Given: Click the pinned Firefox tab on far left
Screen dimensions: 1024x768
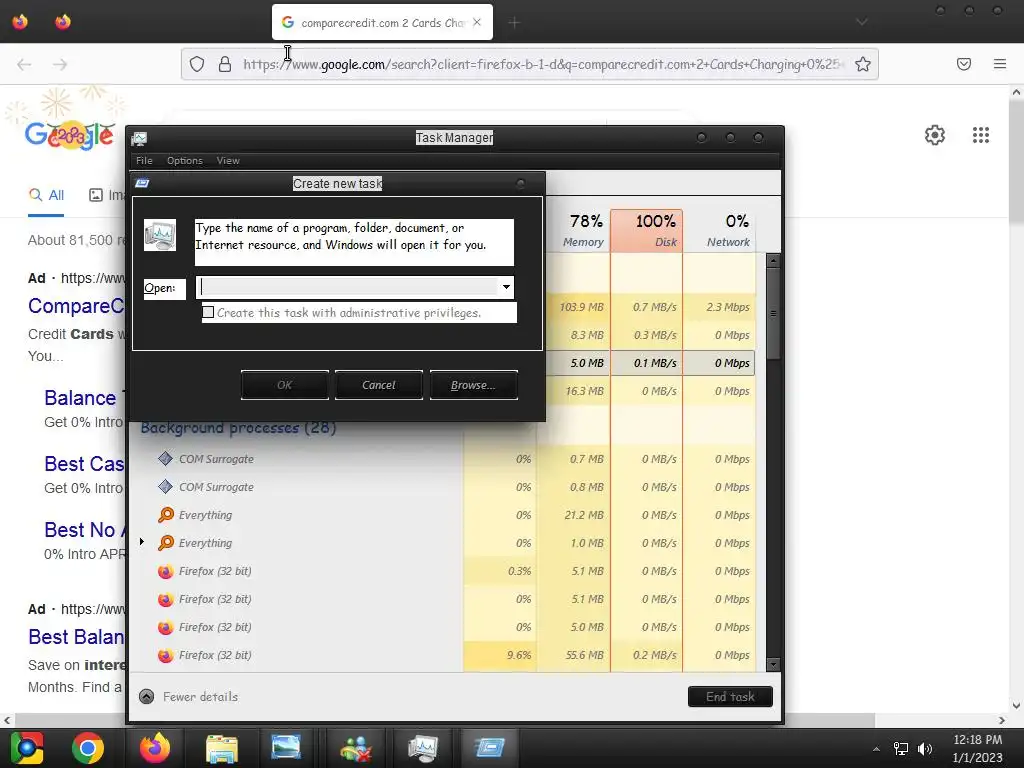Looking at the screenshot, I should (20, 22).
